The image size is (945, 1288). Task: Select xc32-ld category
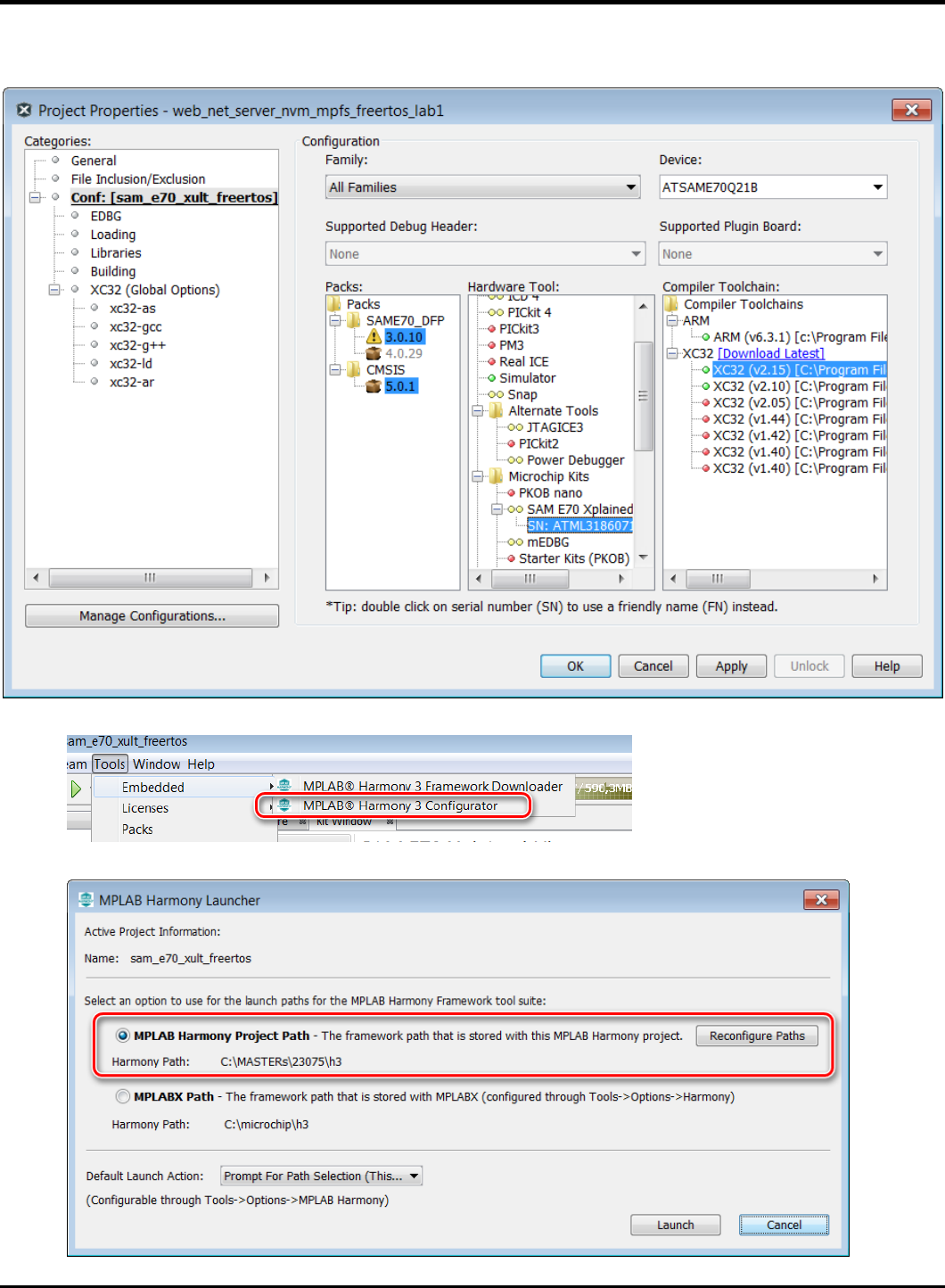(x=130, y=363)
